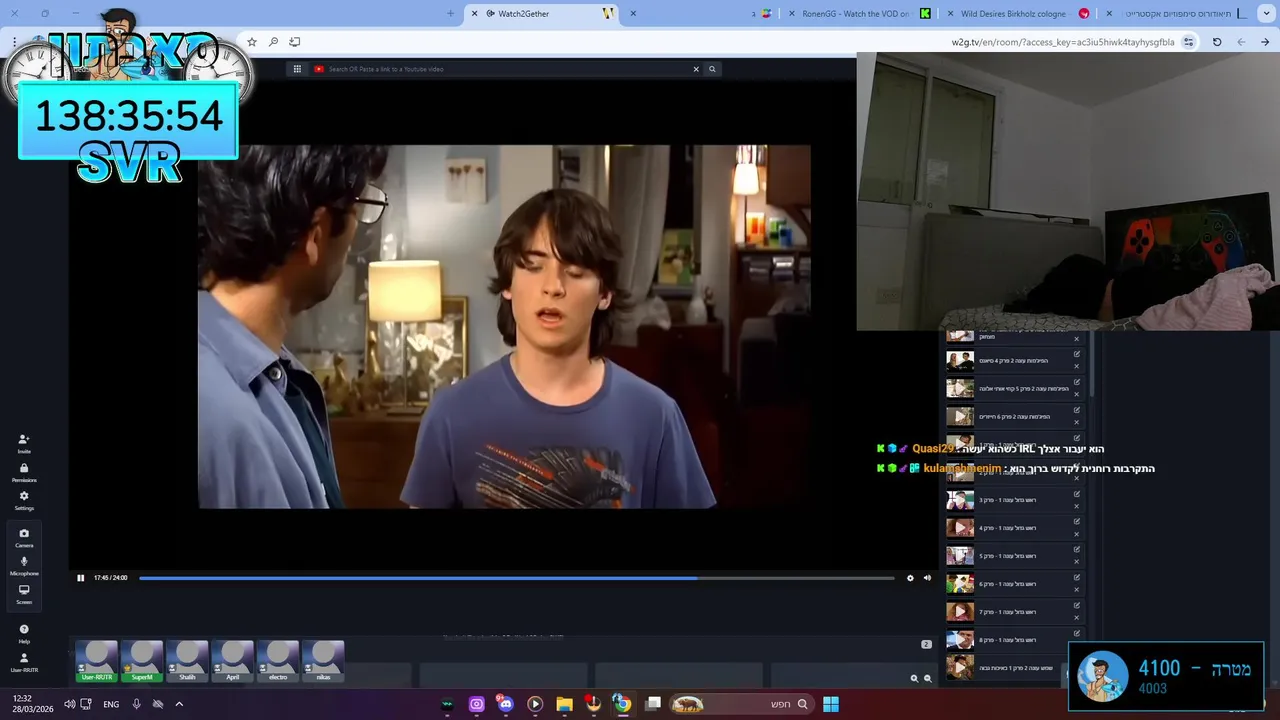Edit the playlist item 'ראשו גדול עונה 1 - פרק 8'
This screenshot has width=1280, height=720.
click(1077, 634)
